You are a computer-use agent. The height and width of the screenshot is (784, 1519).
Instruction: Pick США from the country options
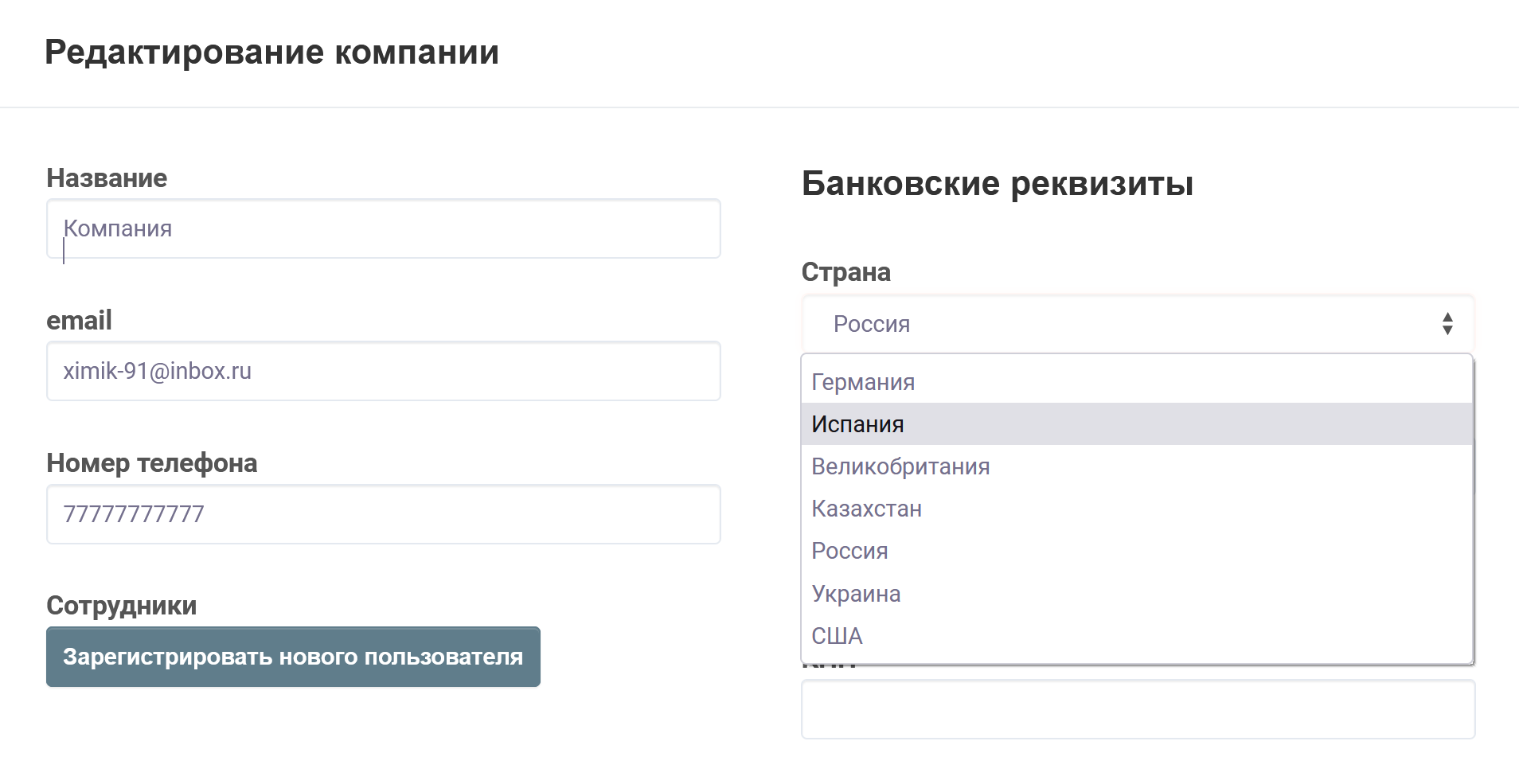[x=837, y=636]
